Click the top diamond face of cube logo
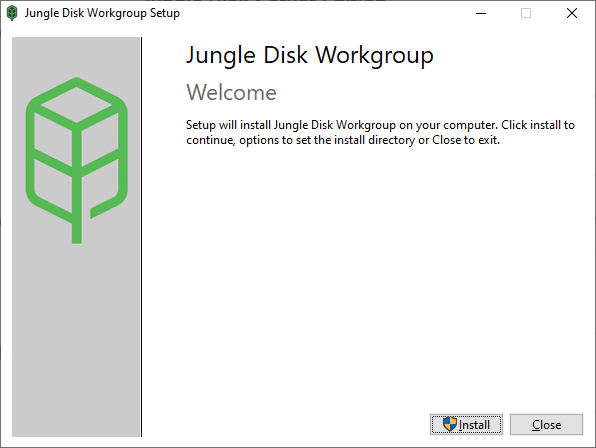This screenshot has height=448, width=596. [x=76, y=105]
